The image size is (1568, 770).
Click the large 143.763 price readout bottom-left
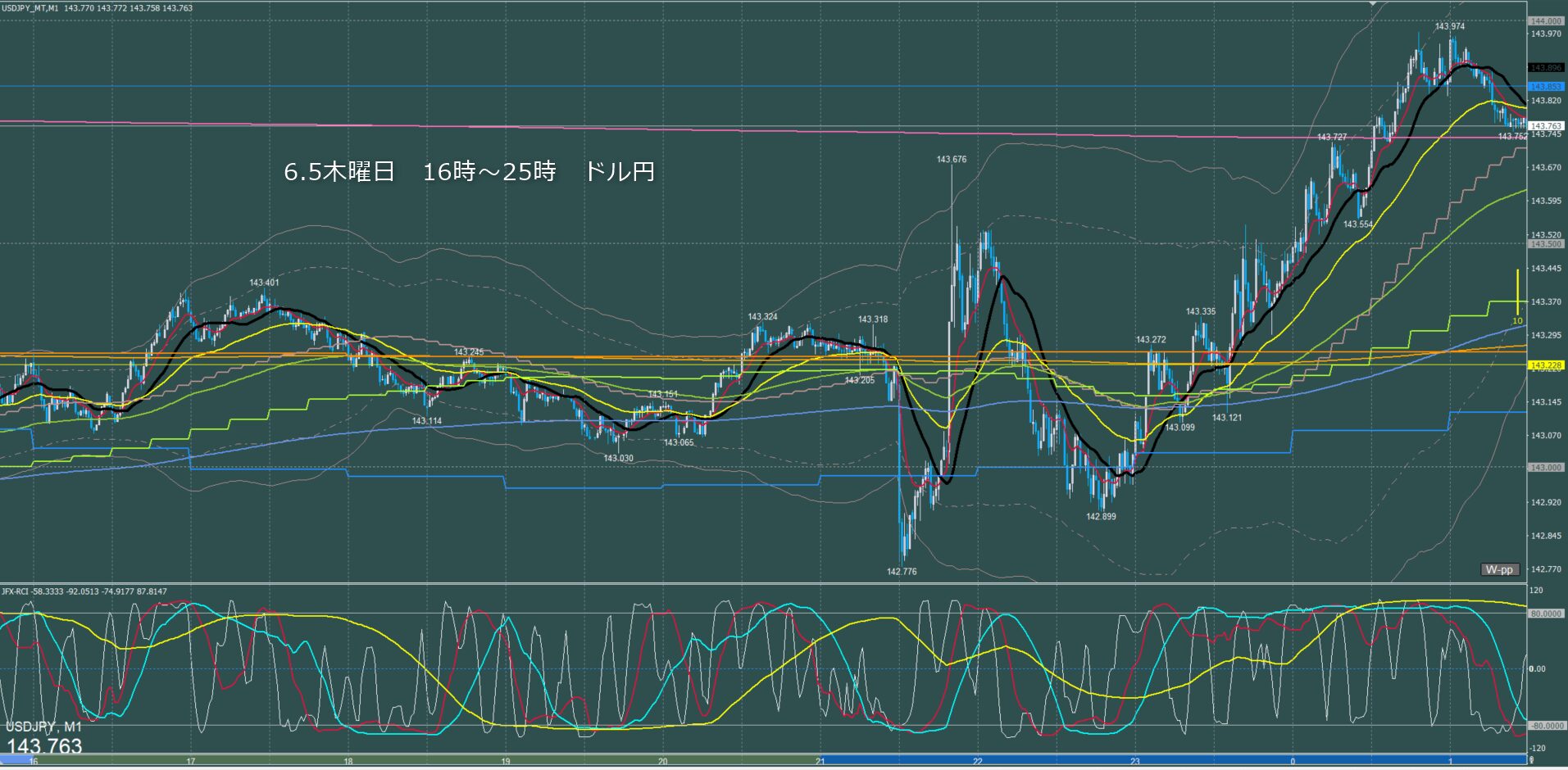44,746
